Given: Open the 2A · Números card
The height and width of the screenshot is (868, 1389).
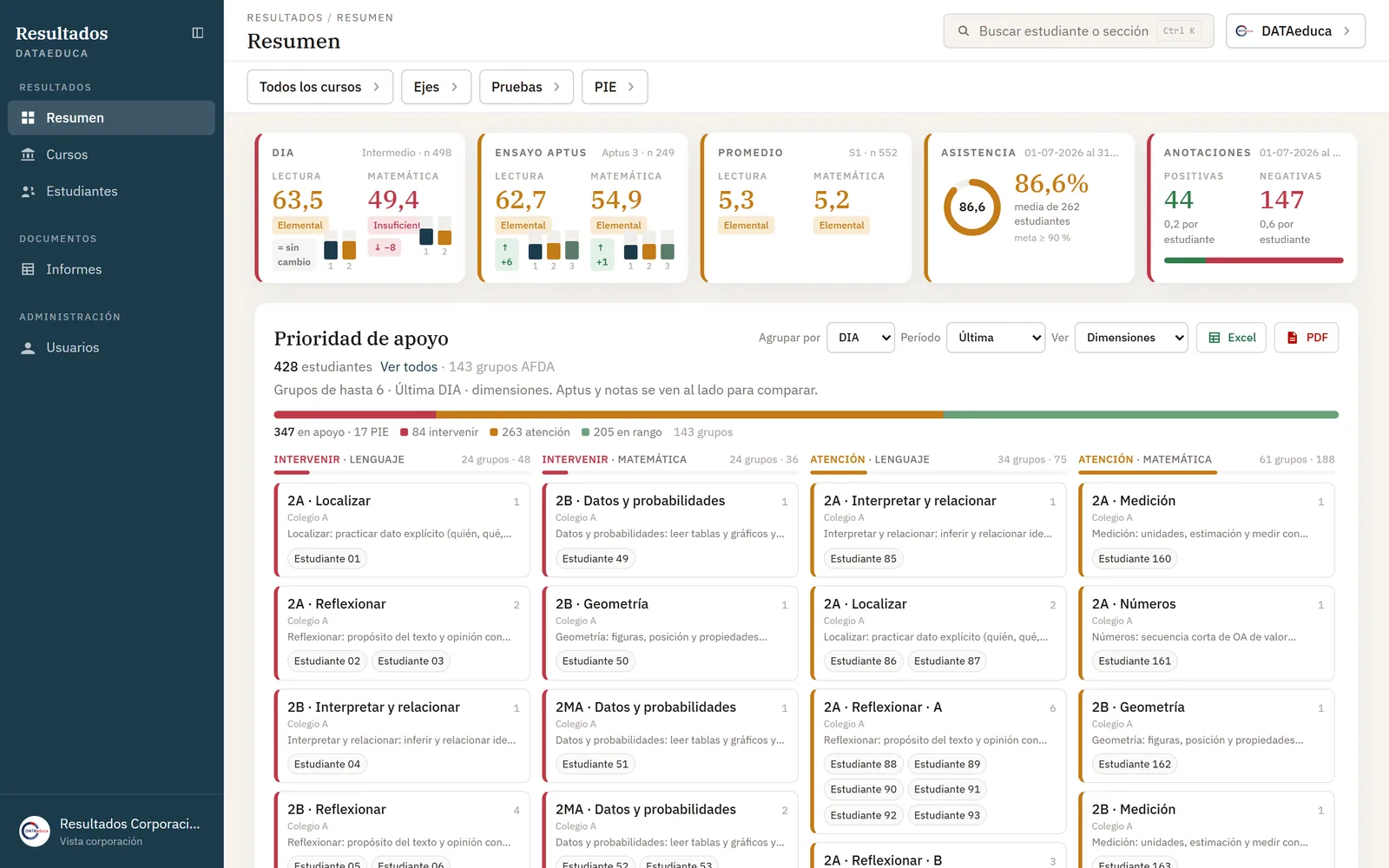Looking at the screenshot, I should [x=1207, y=633].
